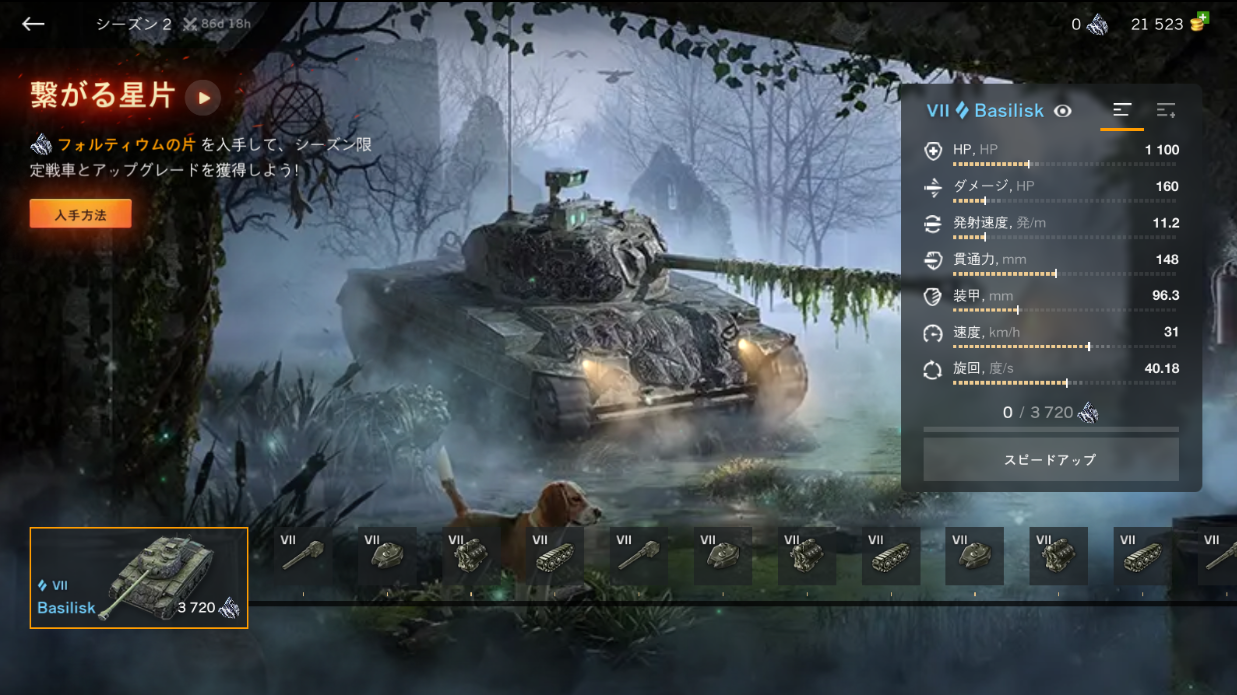This screenshot has width=1237, height=695.
Task: Select the first tracks upgrade icon
Action: [x=555, y=556]
